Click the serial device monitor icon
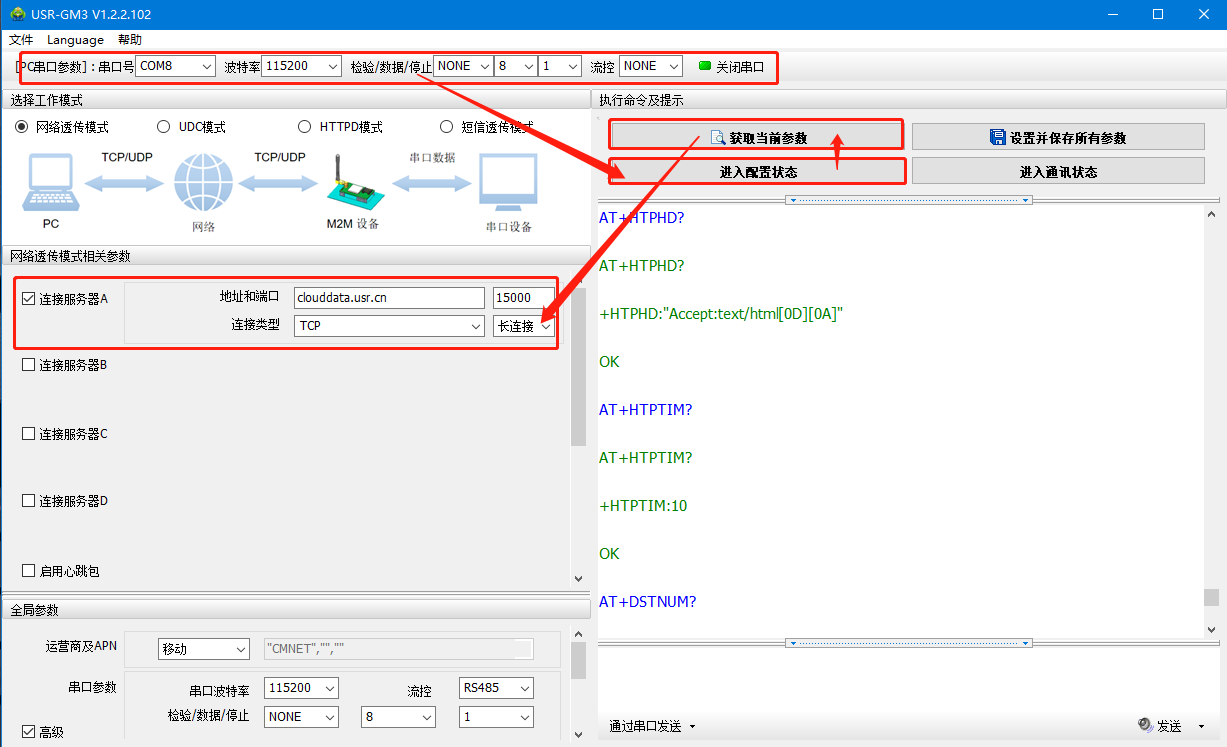This screenshot has height=747, width=1227. click(x=508, y=183)
